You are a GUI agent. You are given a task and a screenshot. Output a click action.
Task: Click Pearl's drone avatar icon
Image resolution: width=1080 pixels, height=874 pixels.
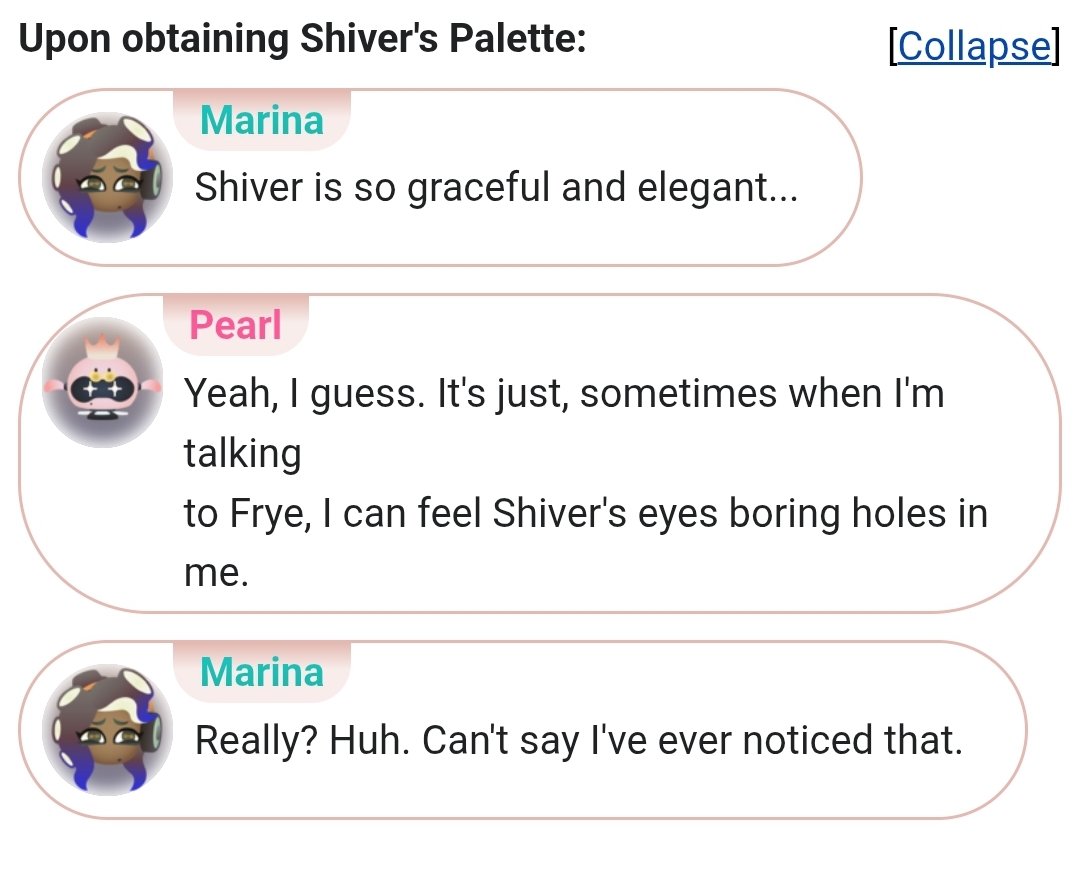click(x=103, y=382)
